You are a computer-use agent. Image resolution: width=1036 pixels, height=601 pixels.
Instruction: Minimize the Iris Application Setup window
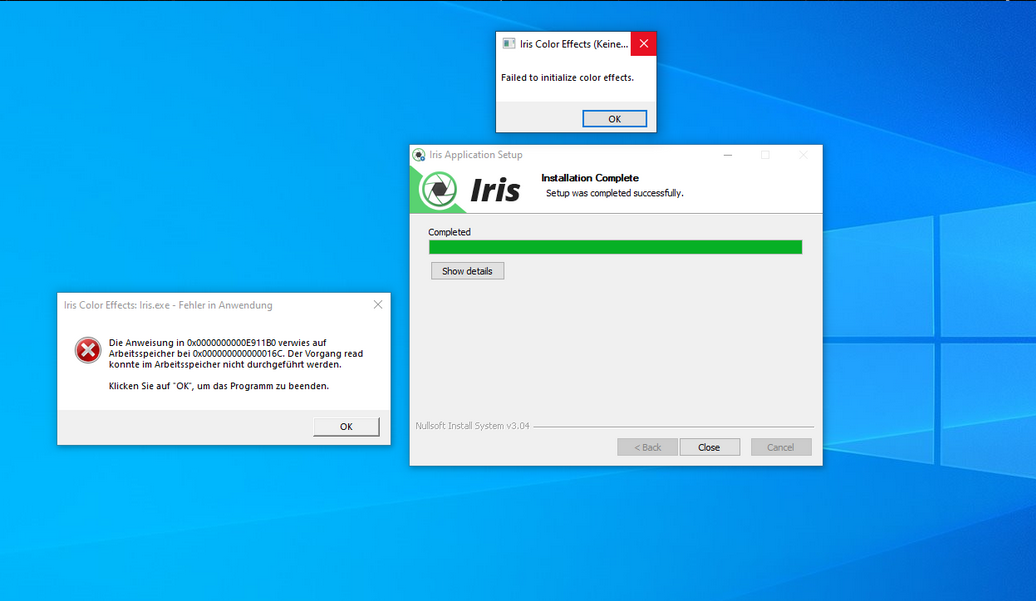click(x=727, y=155)
